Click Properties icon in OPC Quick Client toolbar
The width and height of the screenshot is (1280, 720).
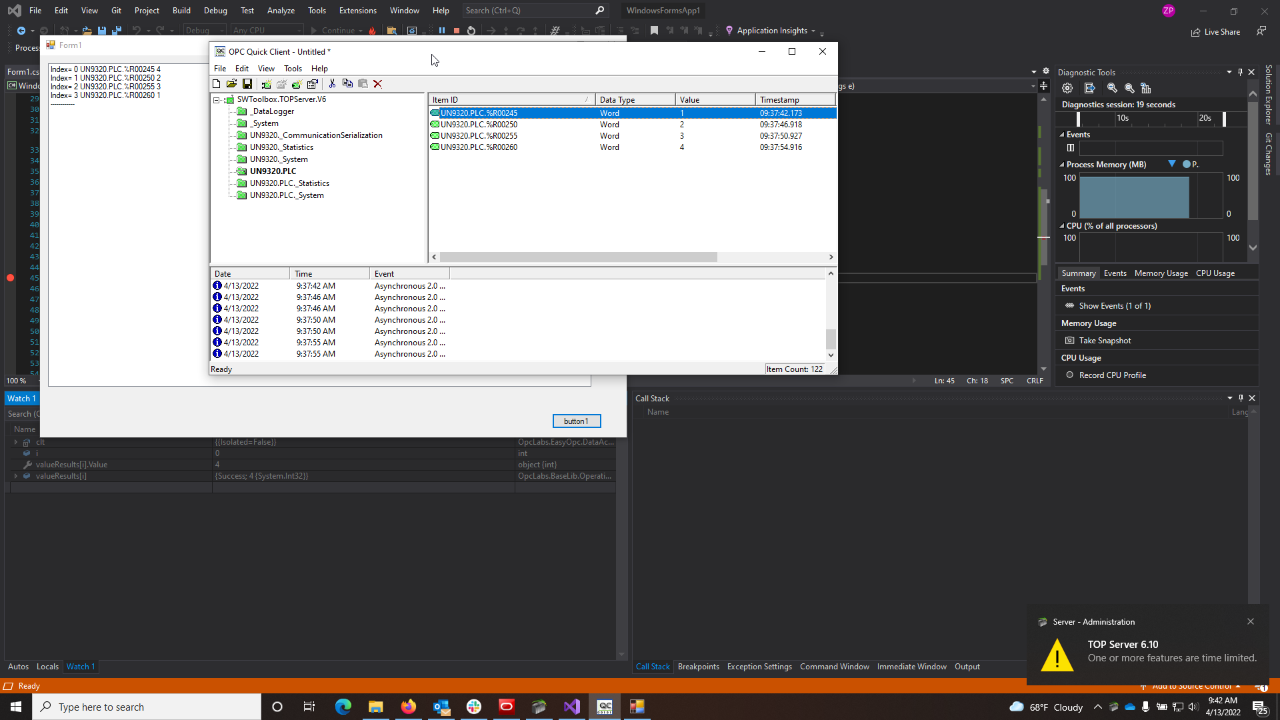tap(313, 84)
